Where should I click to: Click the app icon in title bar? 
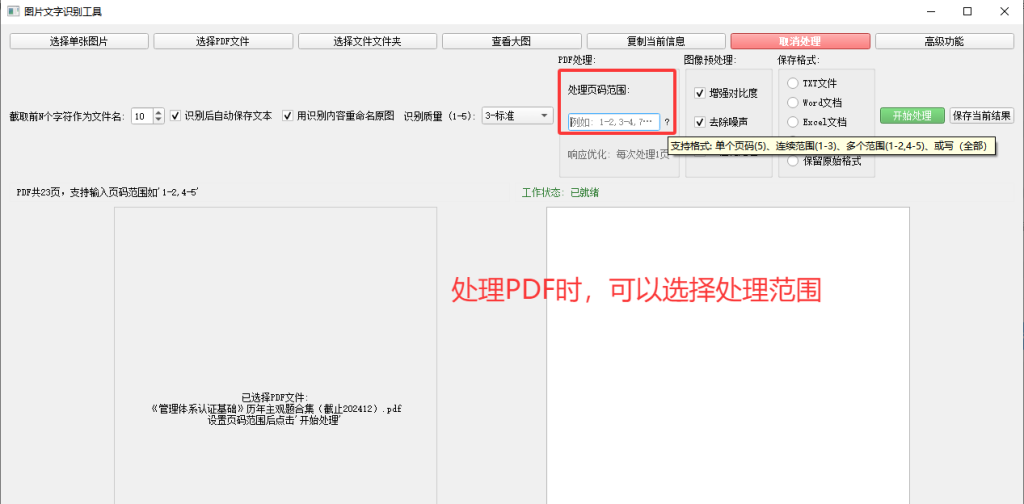(12, 11)
